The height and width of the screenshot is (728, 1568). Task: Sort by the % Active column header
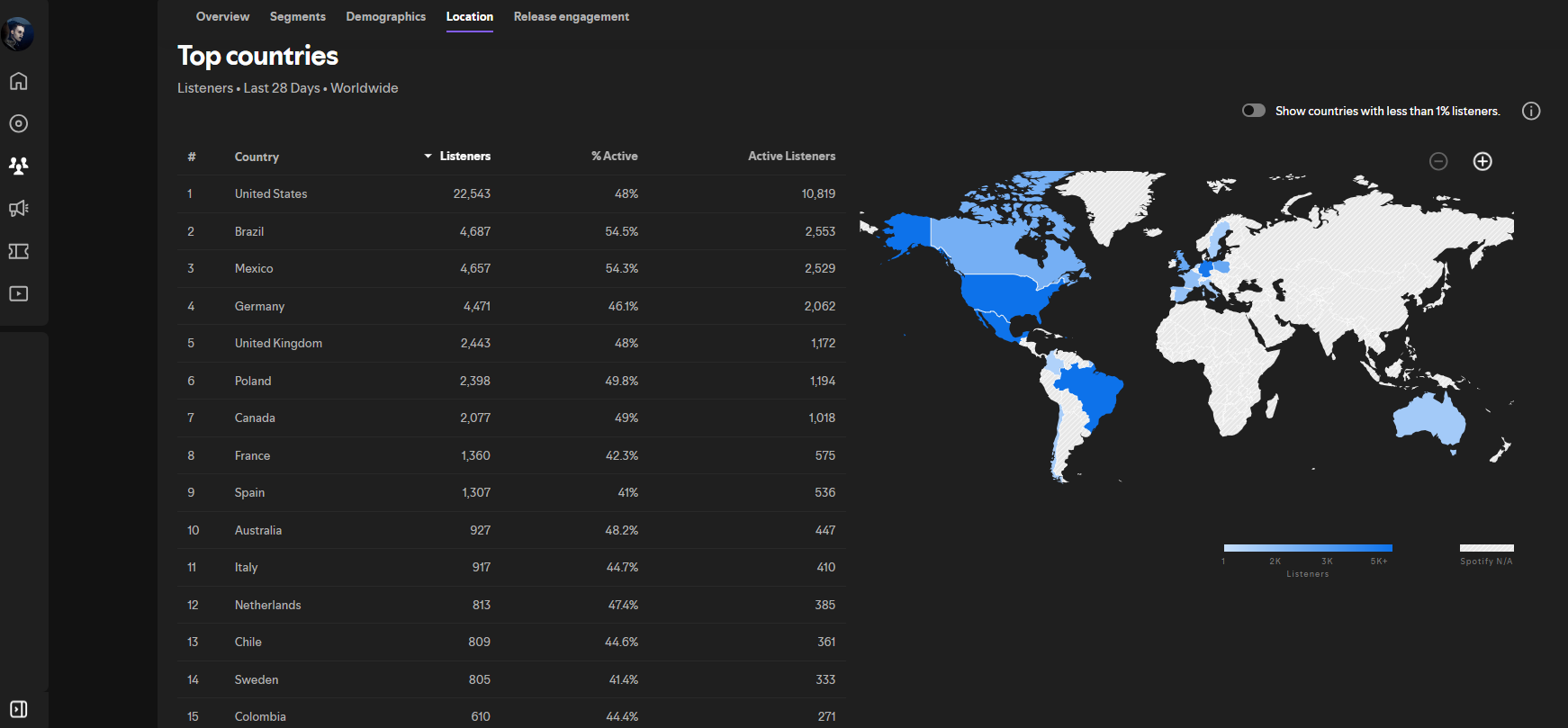pos(615,157)
